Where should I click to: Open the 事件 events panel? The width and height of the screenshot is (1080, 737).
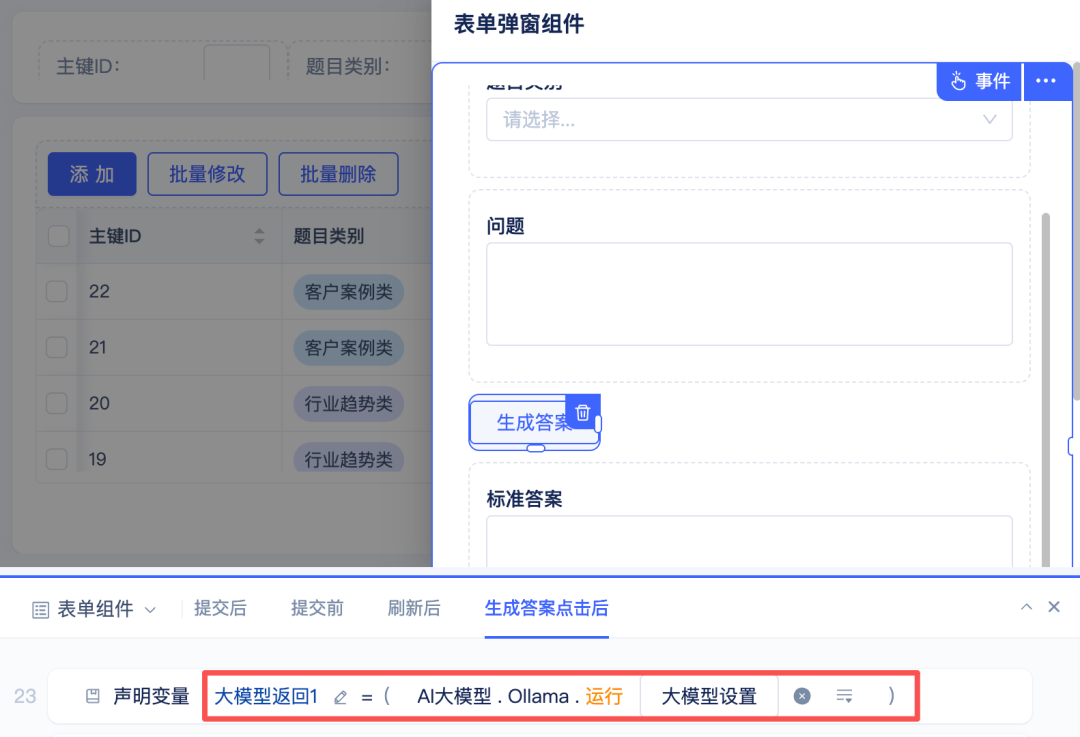(980, 81)
